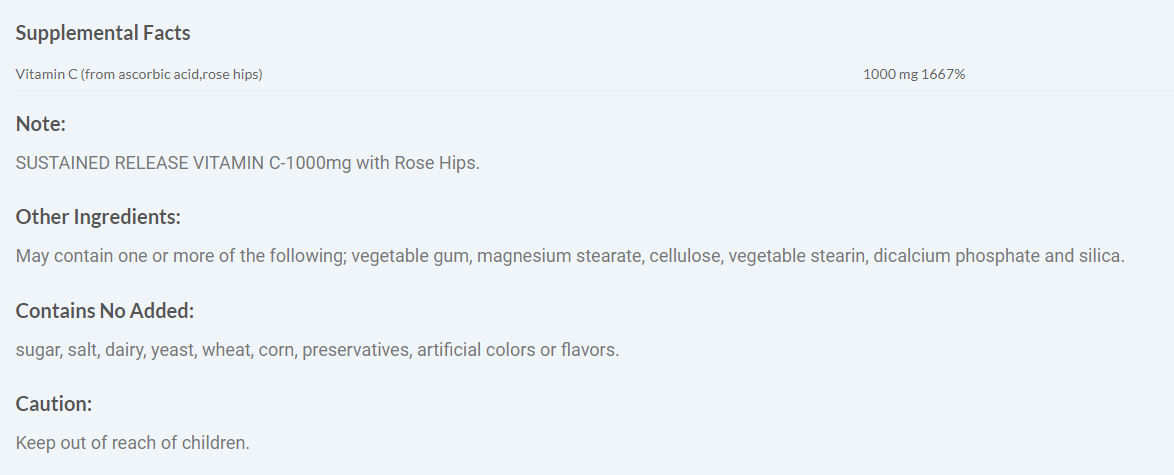Viewport: 1174px width, 475px height.
Task: Click the words 'vegetable gum'
Action: [410, 256]
